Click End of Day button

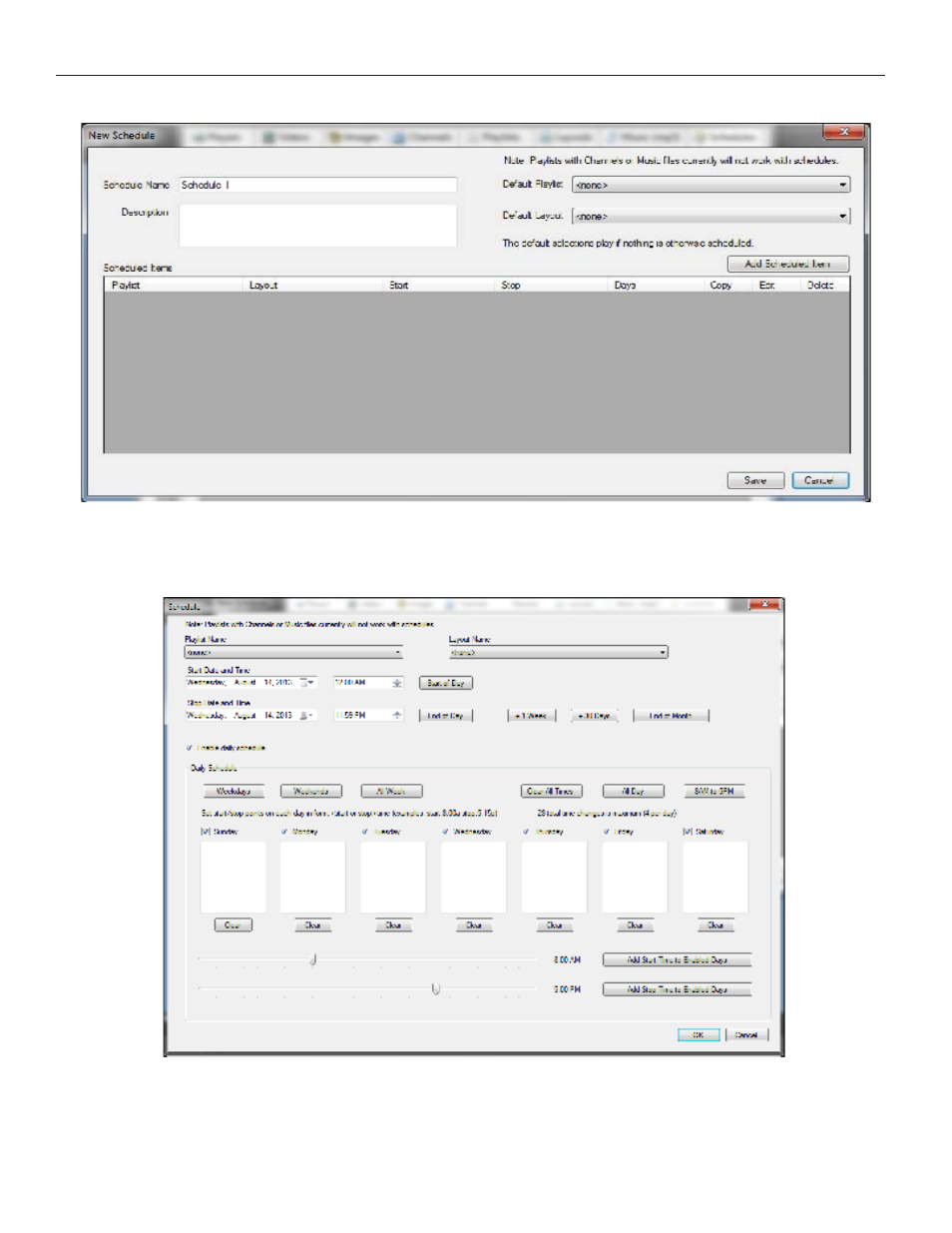tap(445, 716)
